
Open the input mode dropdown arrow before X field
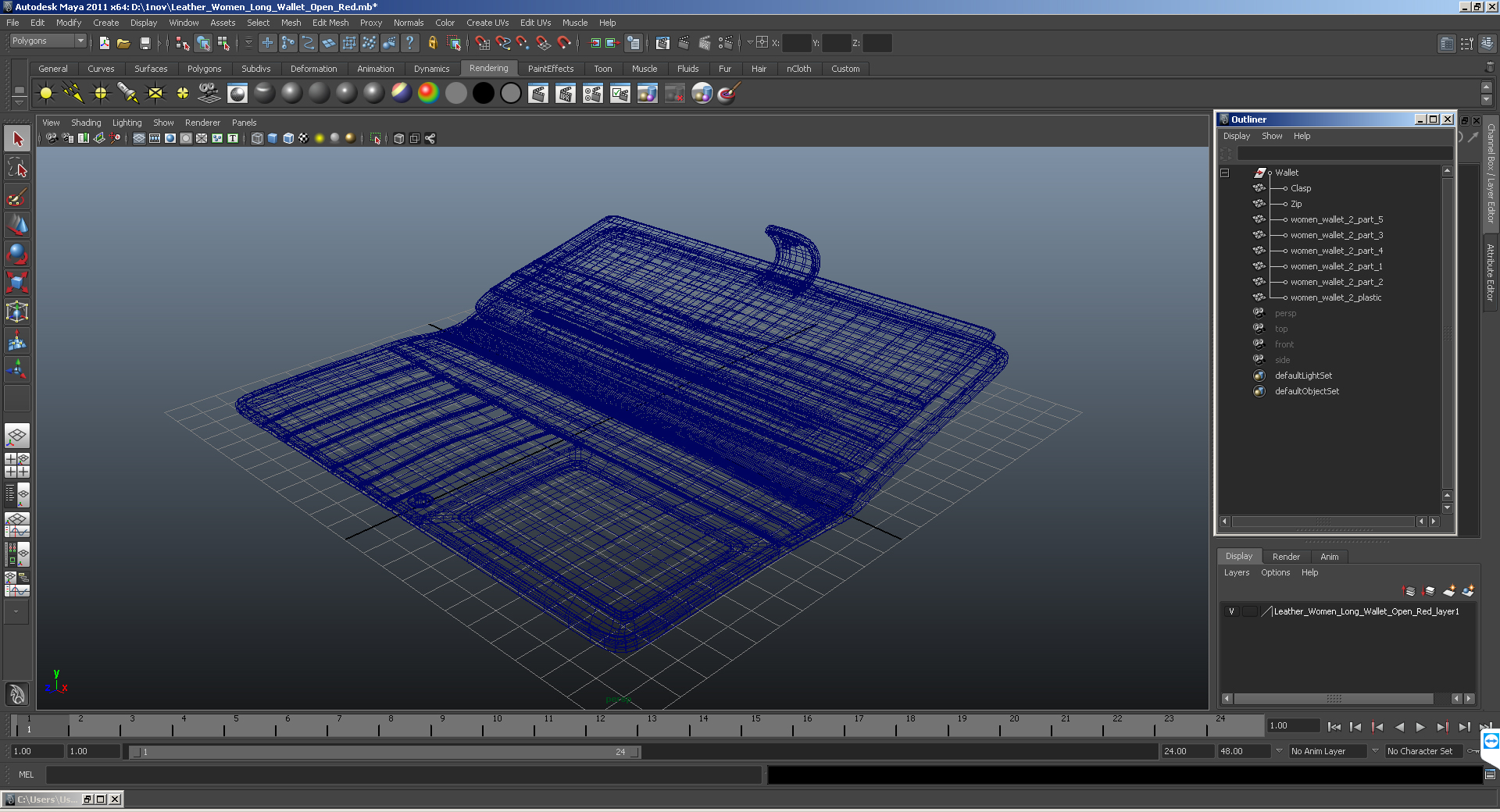[x=750, y=43]
